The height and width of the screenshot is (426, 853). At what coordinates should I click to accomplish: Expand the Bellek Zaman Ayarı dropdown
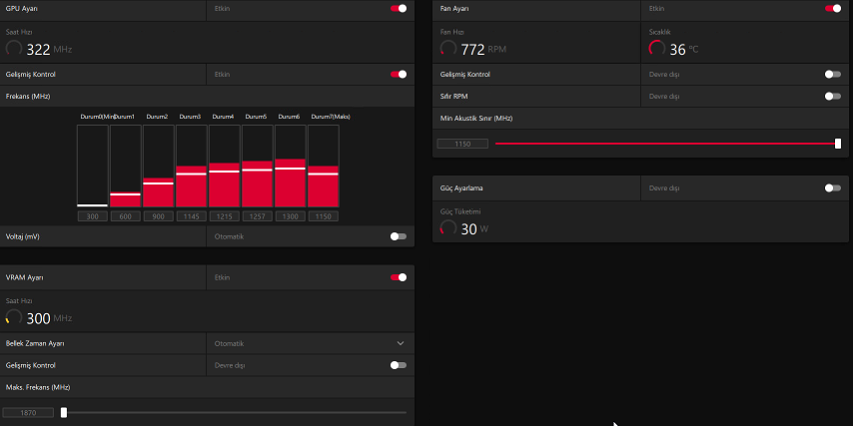pos(311,343)
